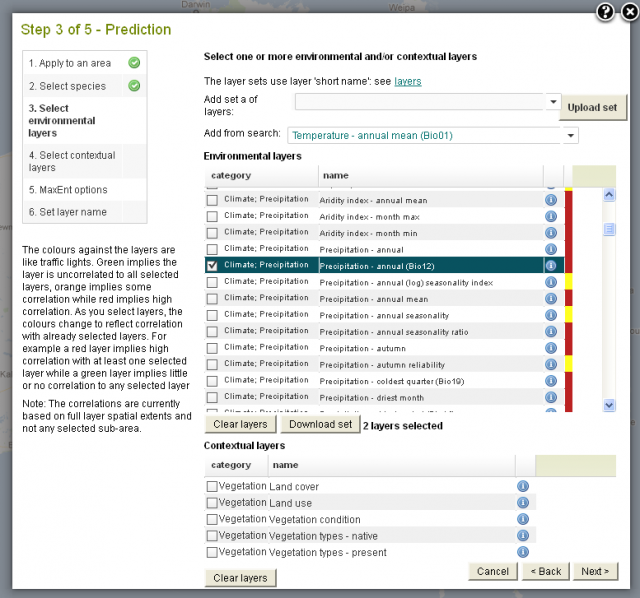Open the 'Add from search' dropdown arrow

coord(571,135)
